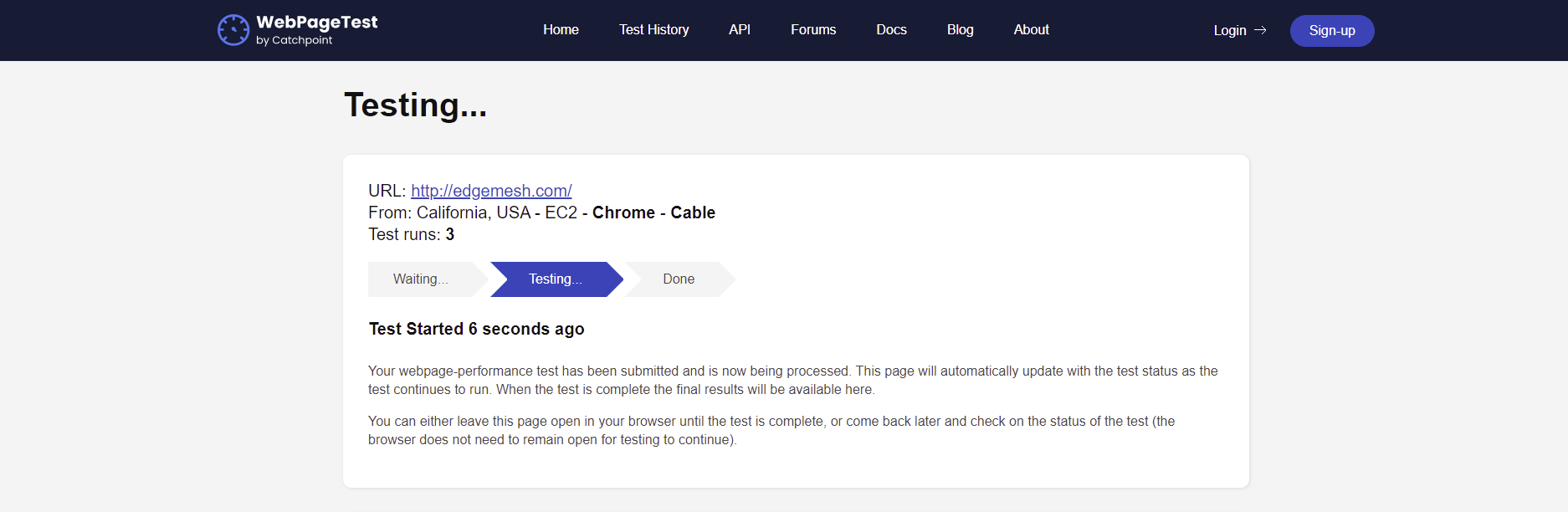Open the Docs page

(891, 29)
